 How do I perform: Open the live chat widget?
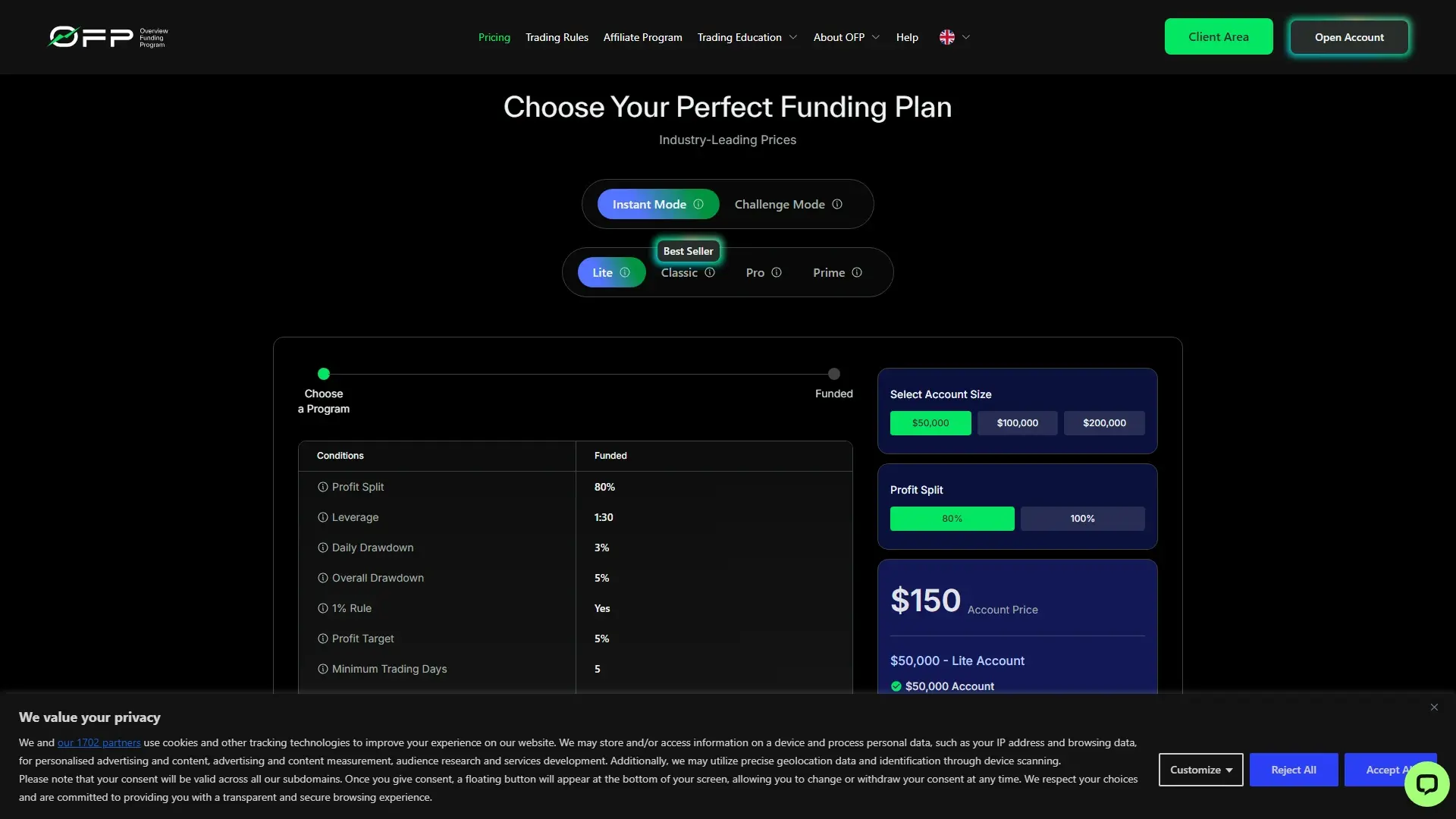tap(1427, 783)
